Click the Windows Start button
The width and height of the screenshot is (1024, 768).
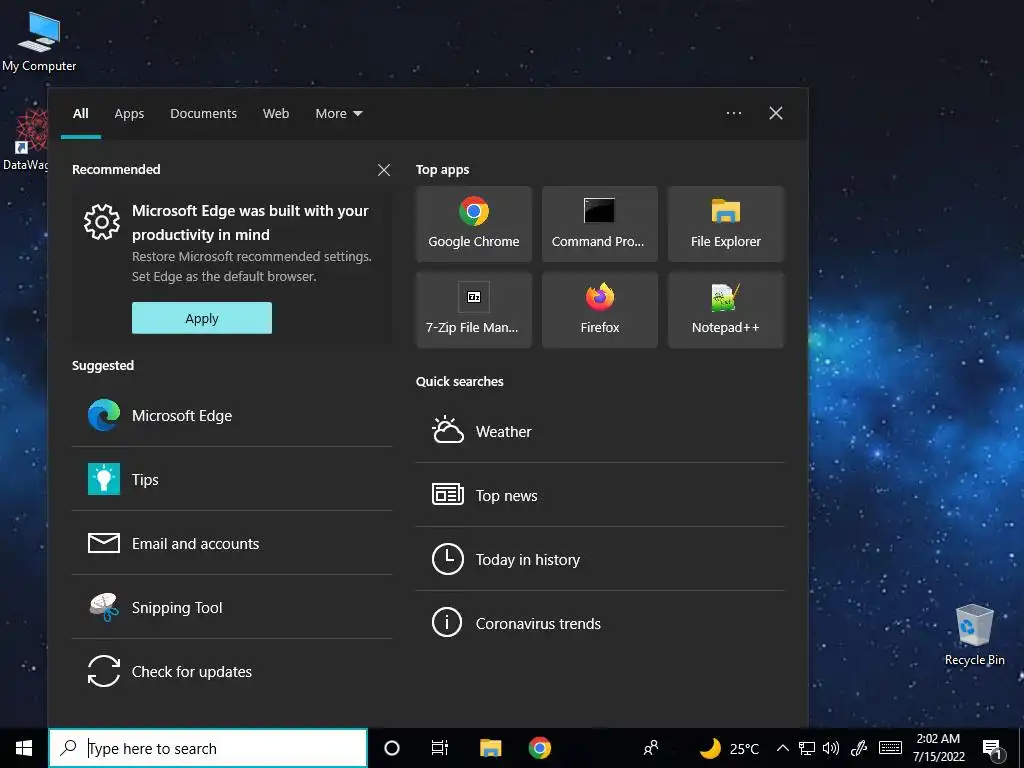[x=24, y=748]
